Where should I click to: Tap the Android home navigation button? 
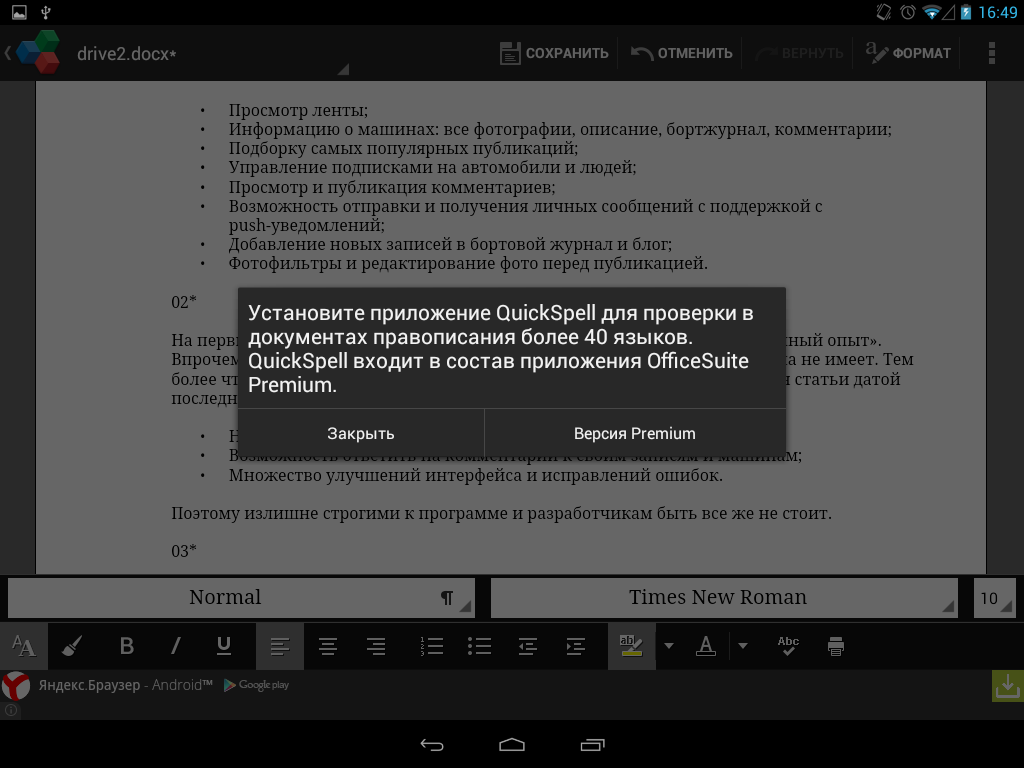[x=512, y=744]
